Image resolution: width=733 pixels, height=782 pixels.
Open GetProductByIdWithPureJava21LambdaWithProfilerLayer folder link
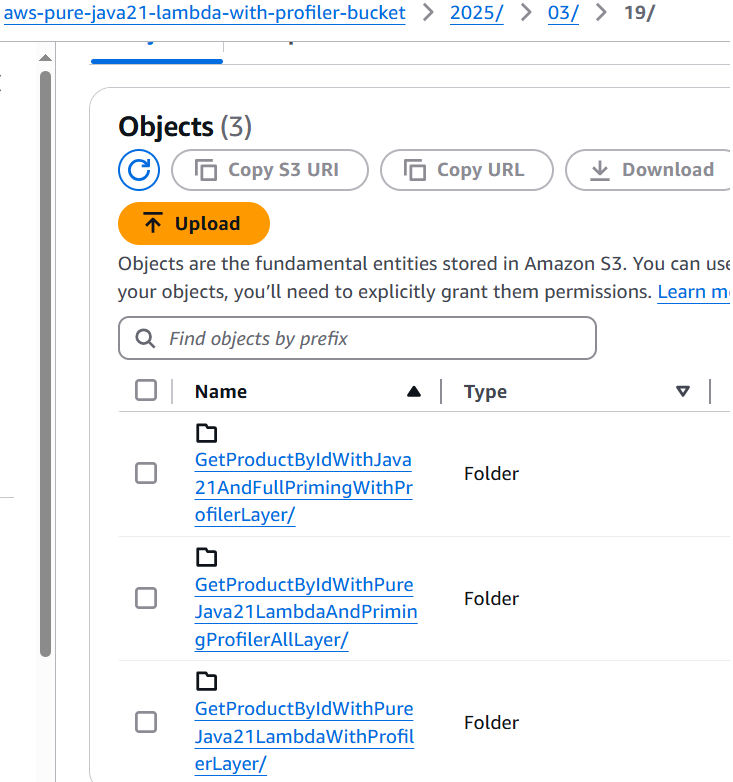pos(304,736)
